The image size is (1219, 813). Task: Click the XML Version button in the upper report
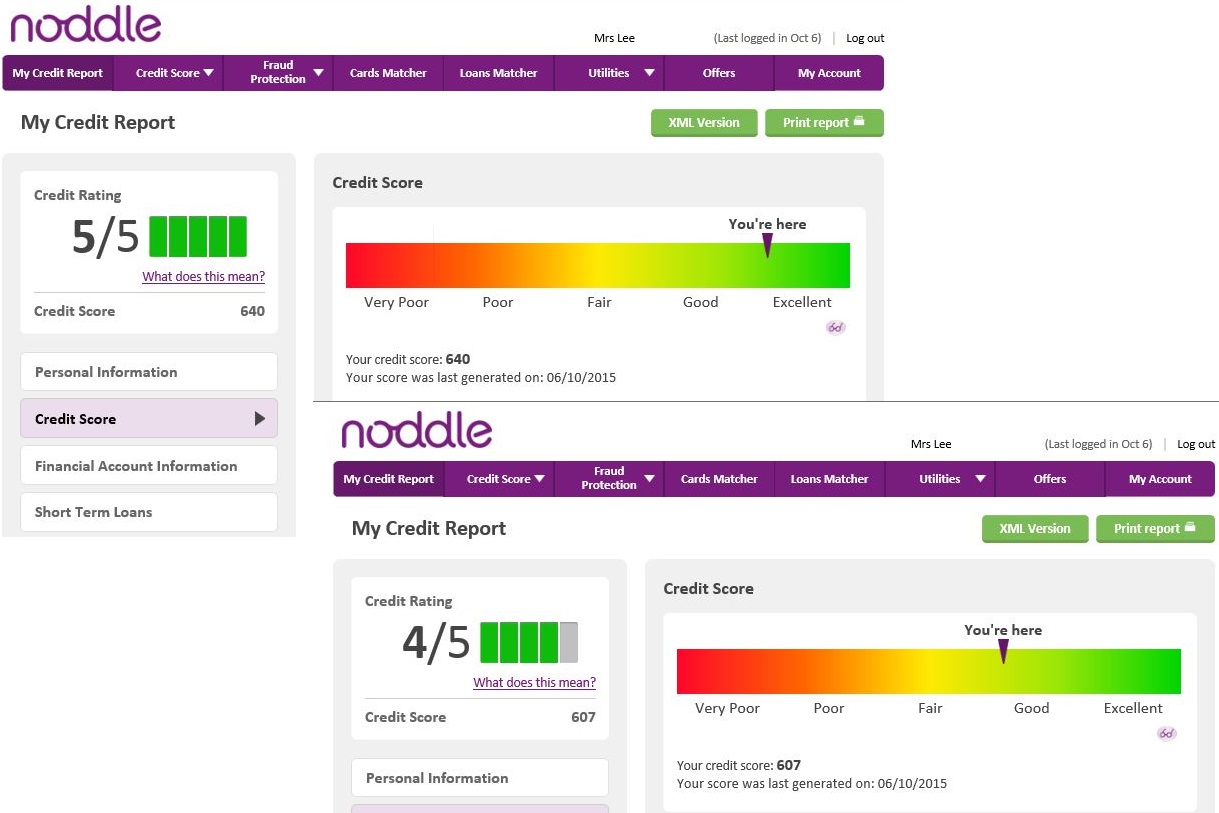pyautogui.click(x=704, y=123)
